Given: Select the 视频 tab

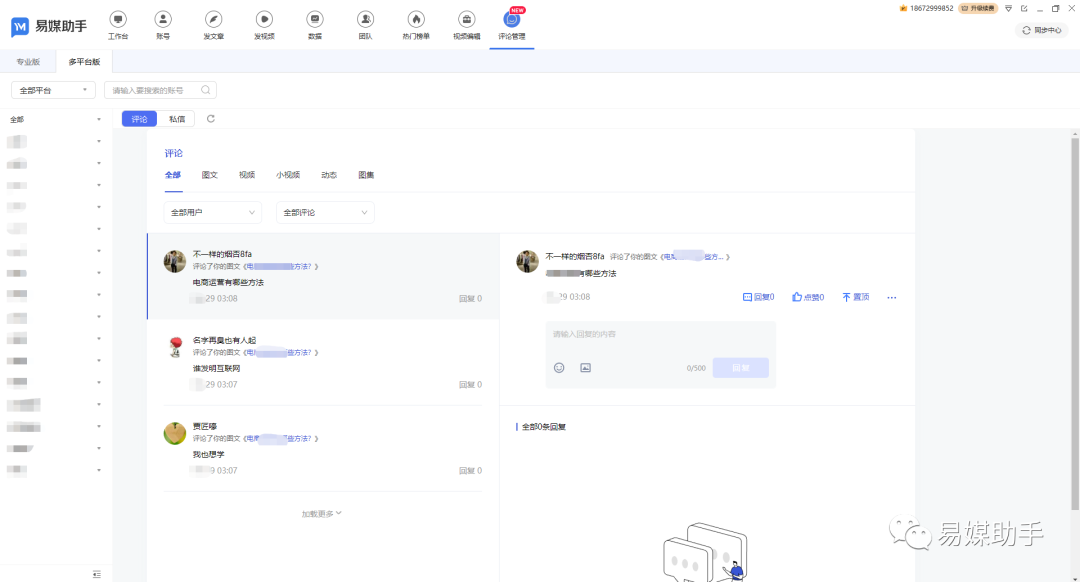Looking at the screenshot, I should (247, 175).
